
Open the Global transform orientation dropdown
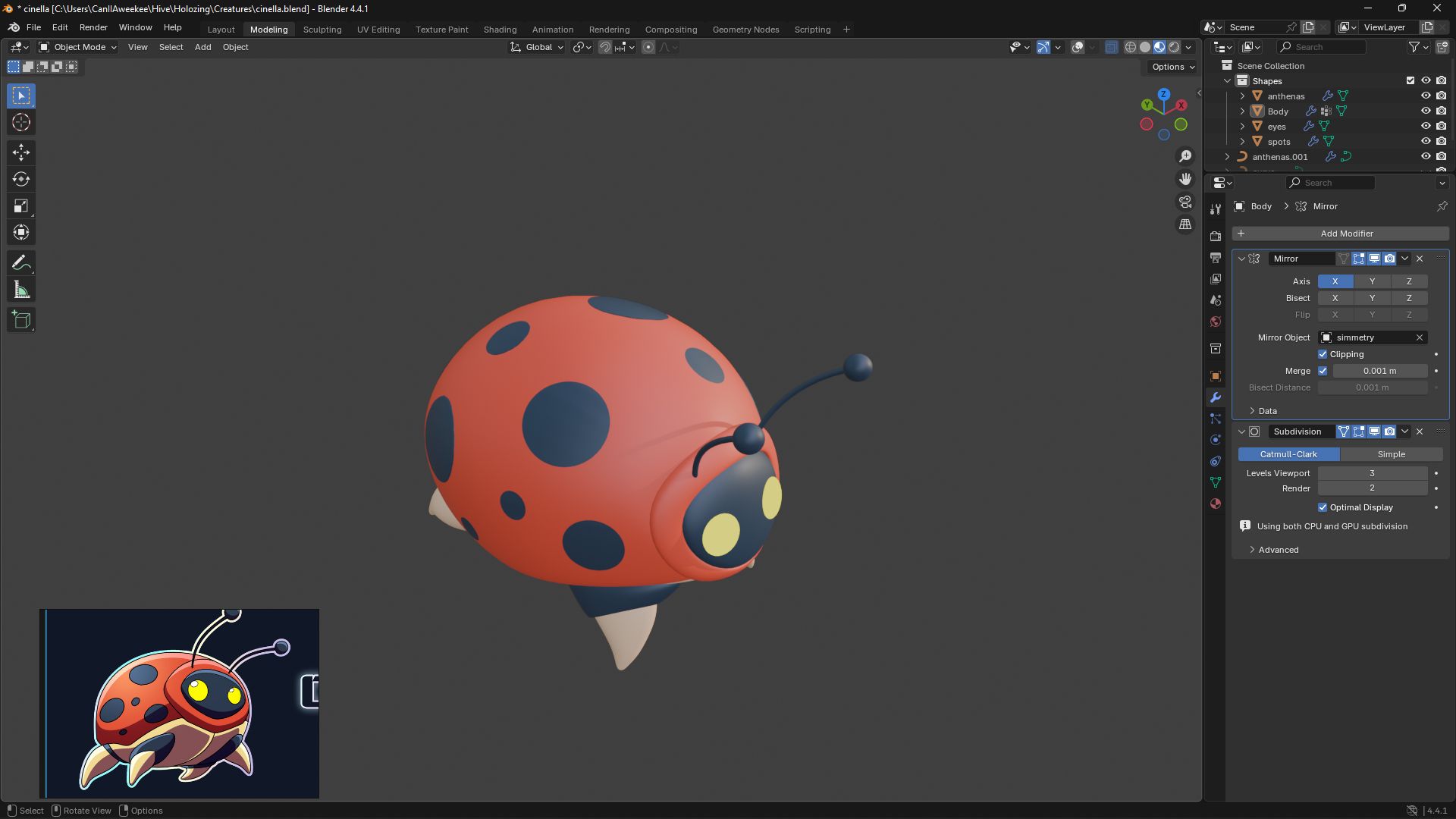point(537,47)
